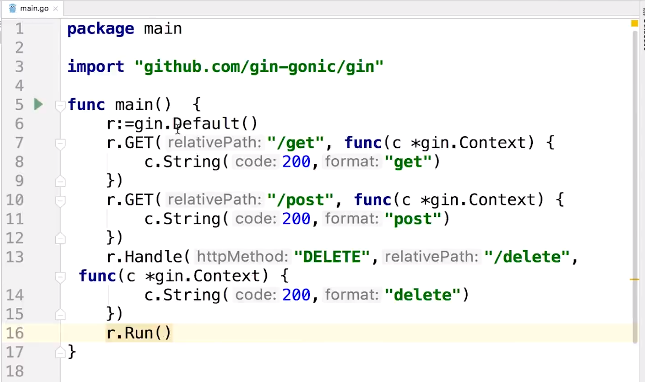645x382 pixels.
Task: Click closing fold marker on line 17
Action: [60, 352]
